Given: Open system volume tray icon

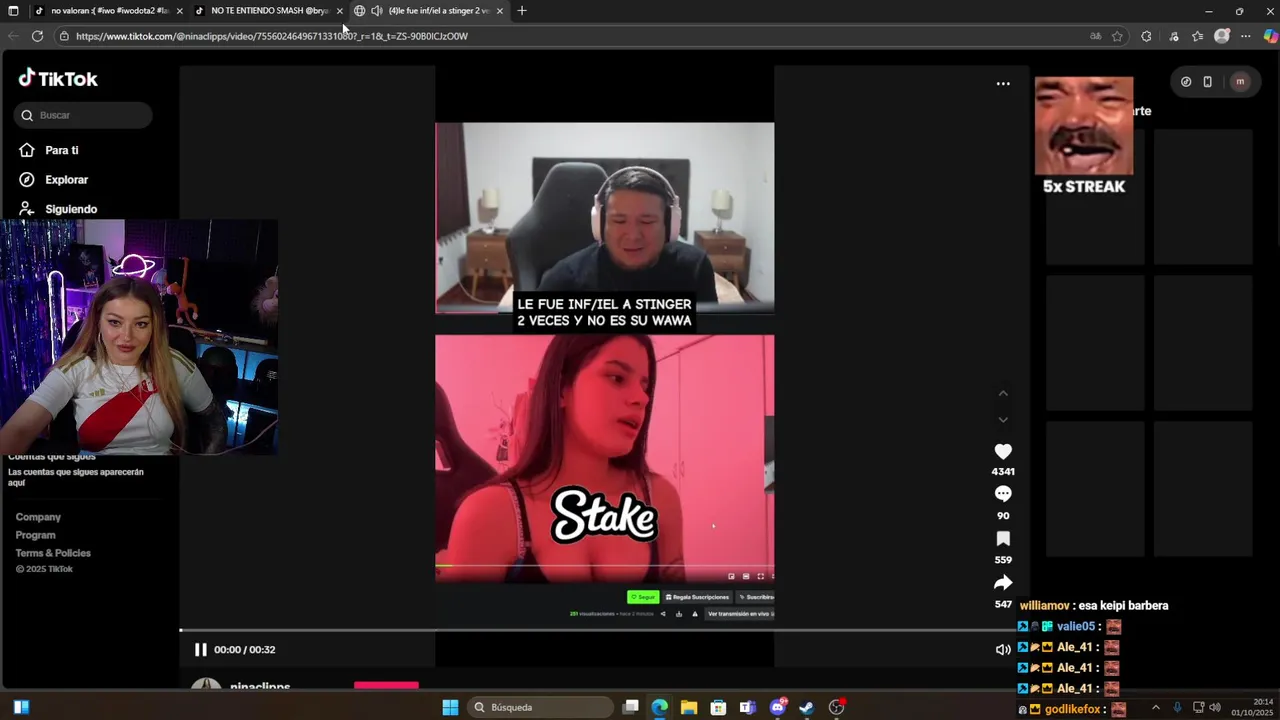Looking at the screenshot, I should [x=1215, y=708].
